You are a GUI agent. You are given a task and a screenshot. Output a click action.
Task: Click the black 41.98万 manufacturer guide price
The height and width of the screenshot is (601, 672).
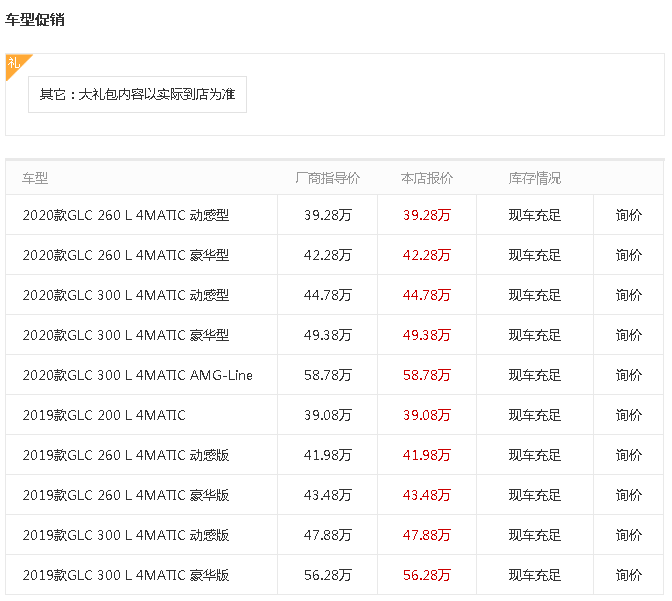click(x=328, y=455)
